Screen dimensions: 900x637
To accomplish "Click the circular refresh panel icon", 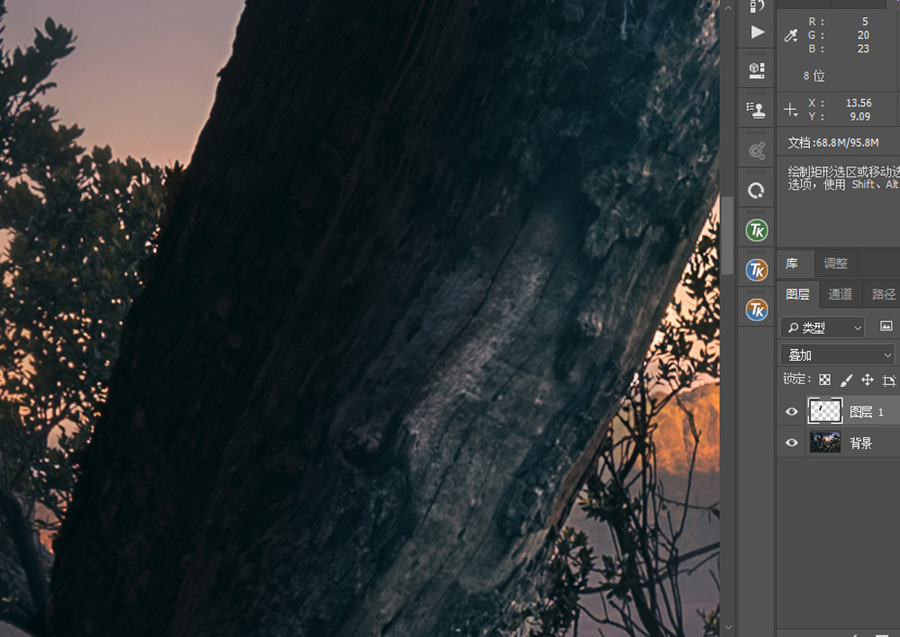I will click(757, 191).
